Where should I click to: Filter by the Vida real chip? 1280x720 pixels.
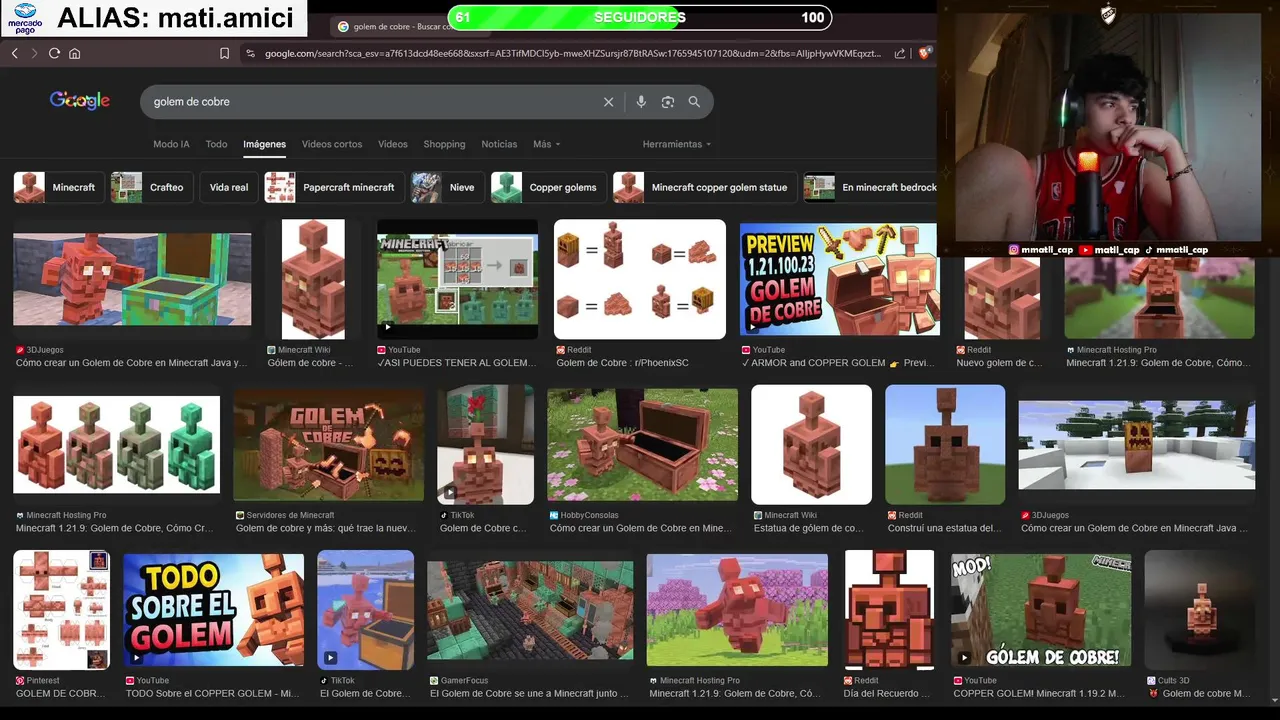pos(229,187)
